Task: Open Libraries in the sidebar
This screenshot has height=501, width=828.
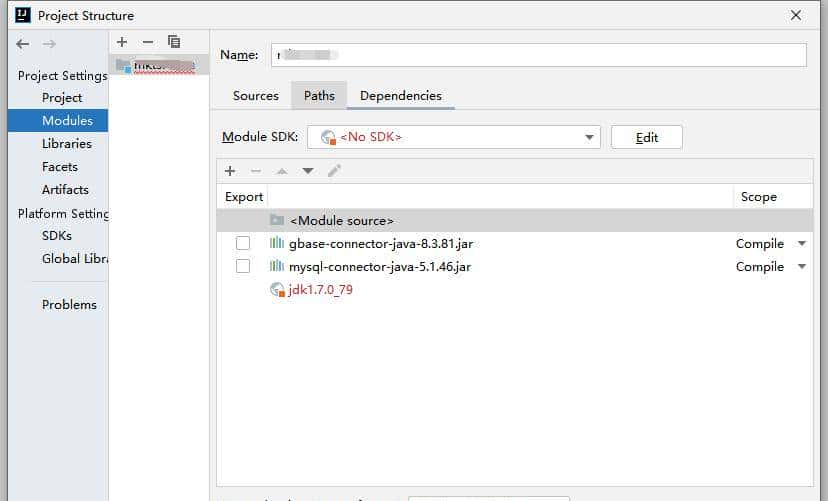Action: coord(67,144)
